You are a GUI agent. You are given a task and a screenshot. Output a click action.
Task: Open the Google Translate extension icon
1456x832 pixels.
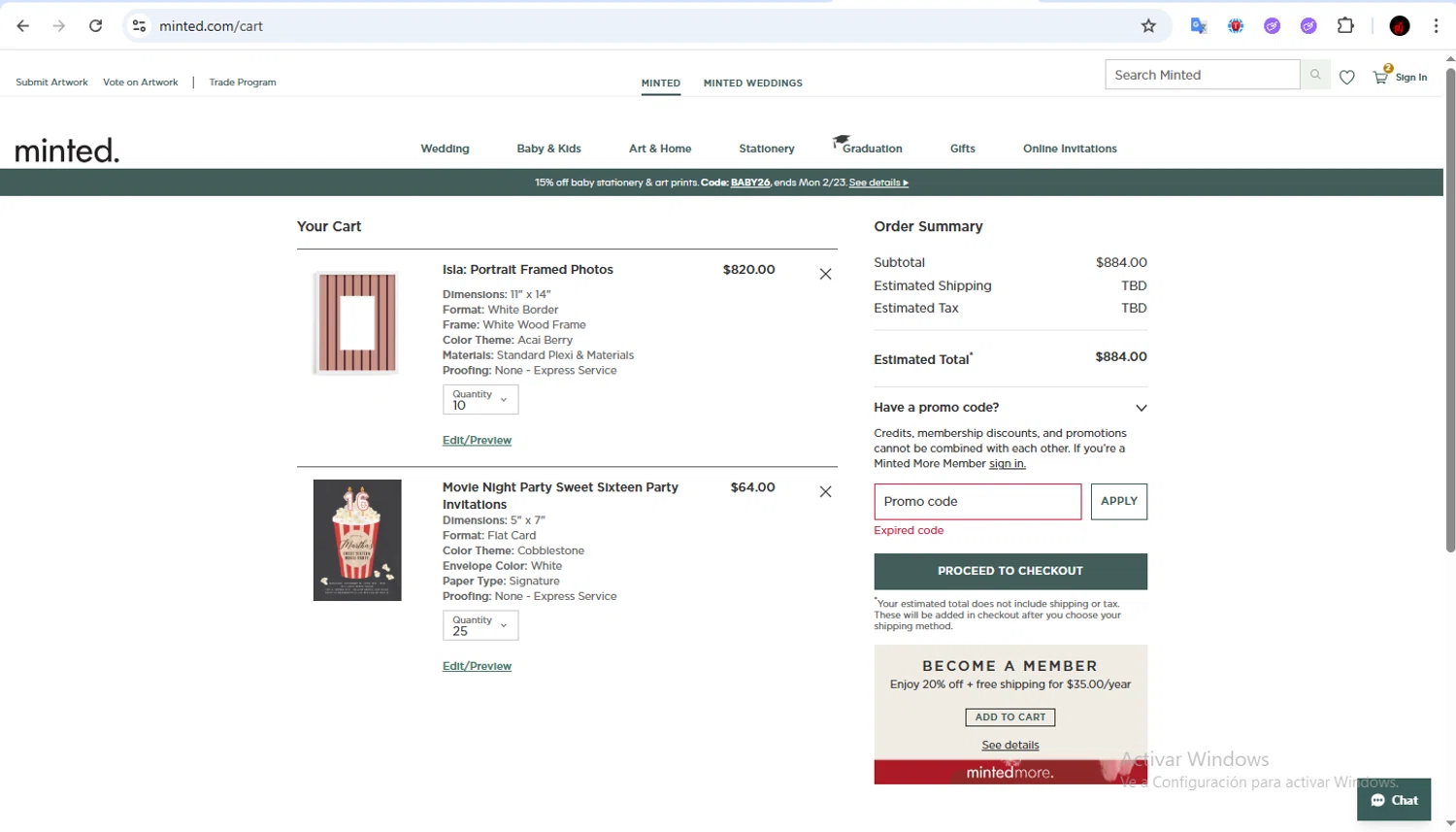coord(1199,26)
